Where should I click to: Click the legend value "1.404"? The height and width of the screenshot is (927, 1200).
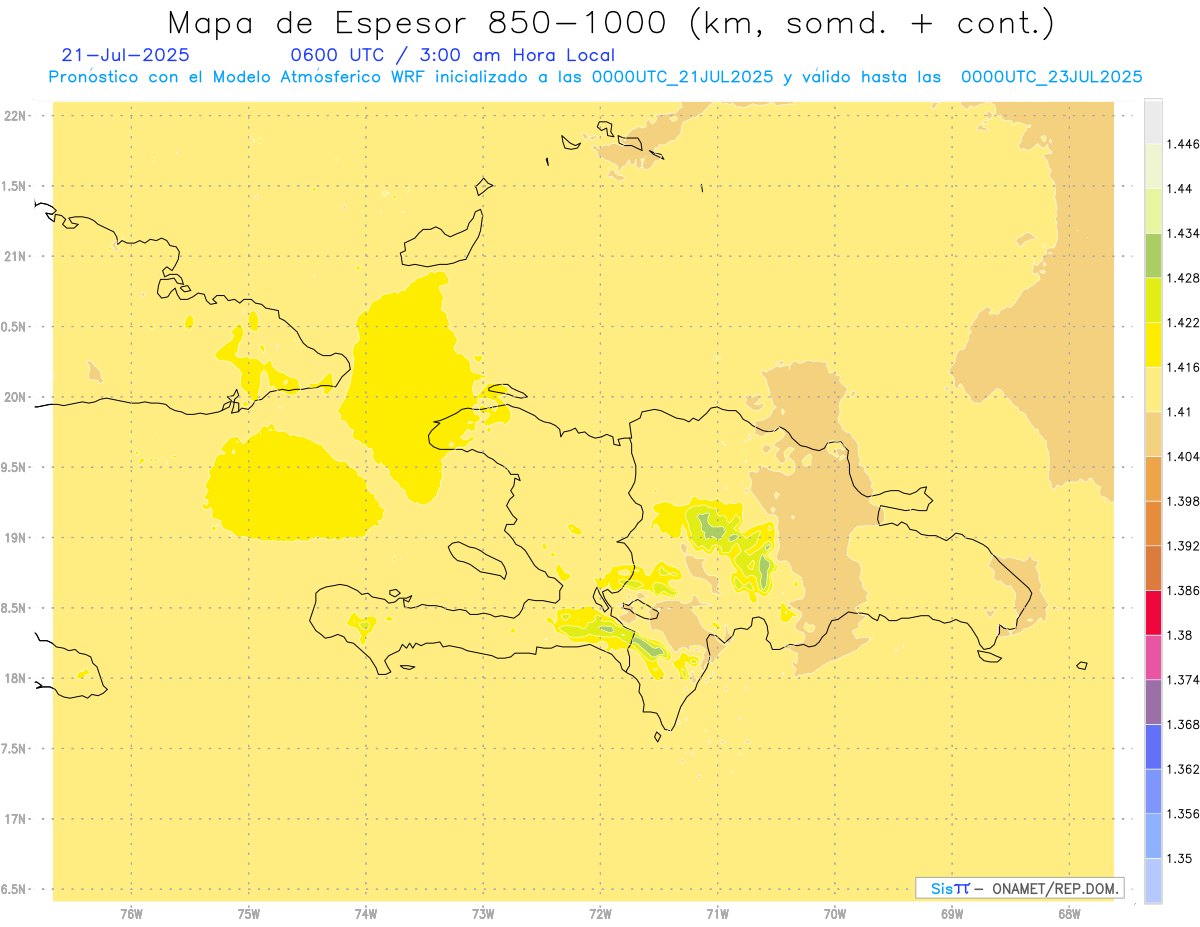pos(1183,456)
